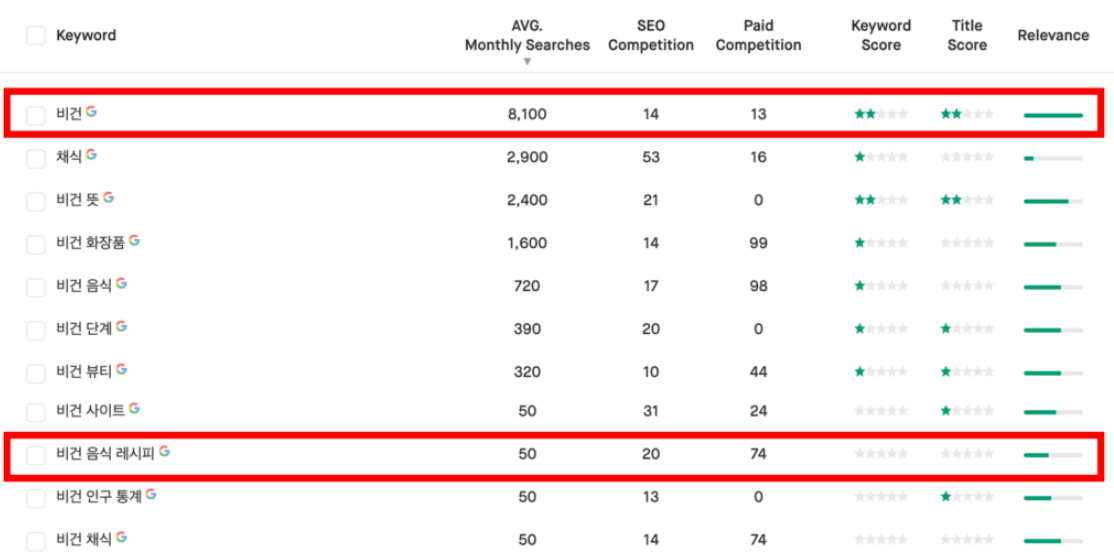
Task: Click Google icon beside 비건 인구 통계
Action: click(x=151, y=495)
